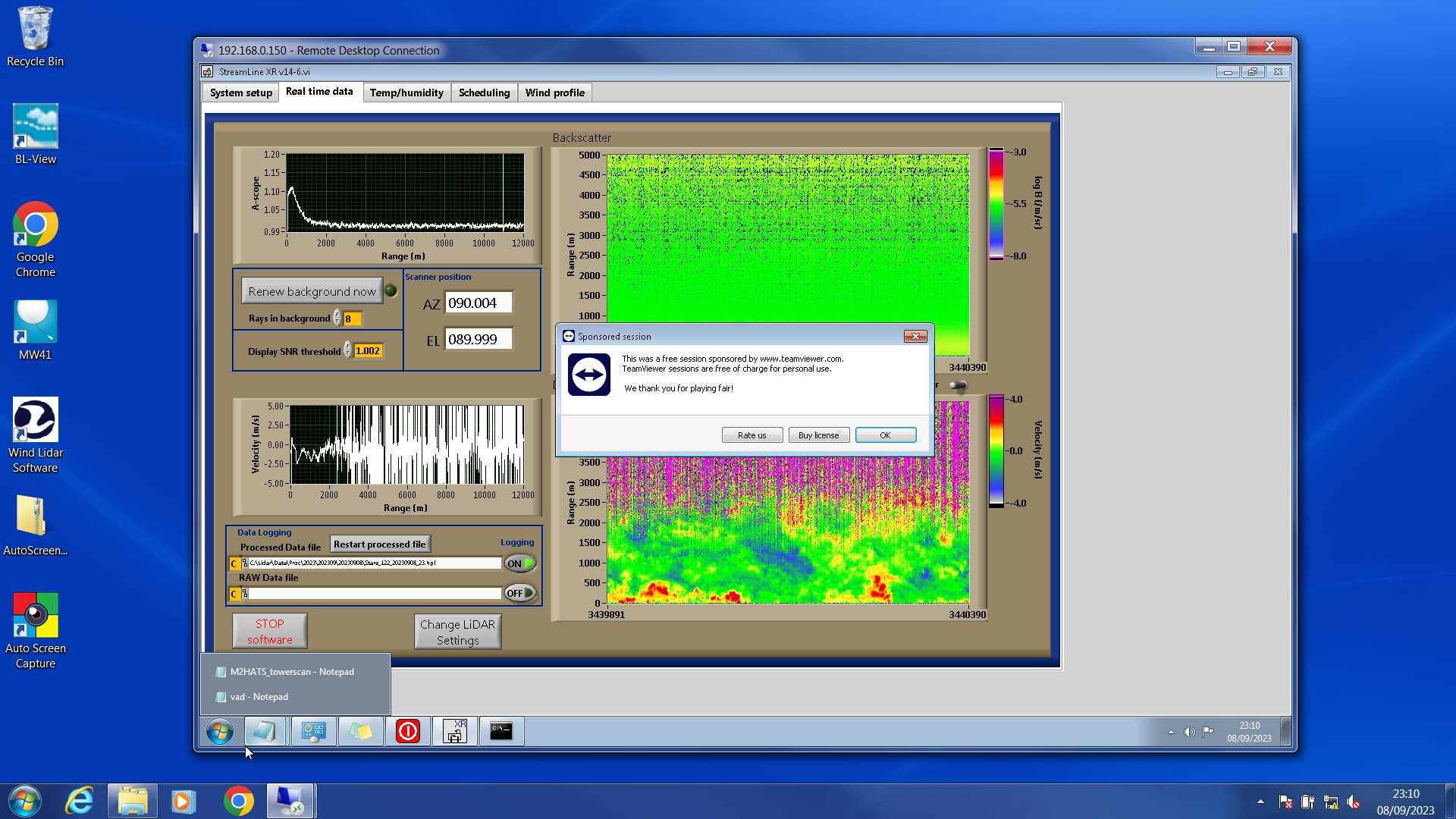This screenshot has height=819, width=1456.
Task: Click the Remote Desktop icon in the host taskbar
Action: [x=290, y=801]
